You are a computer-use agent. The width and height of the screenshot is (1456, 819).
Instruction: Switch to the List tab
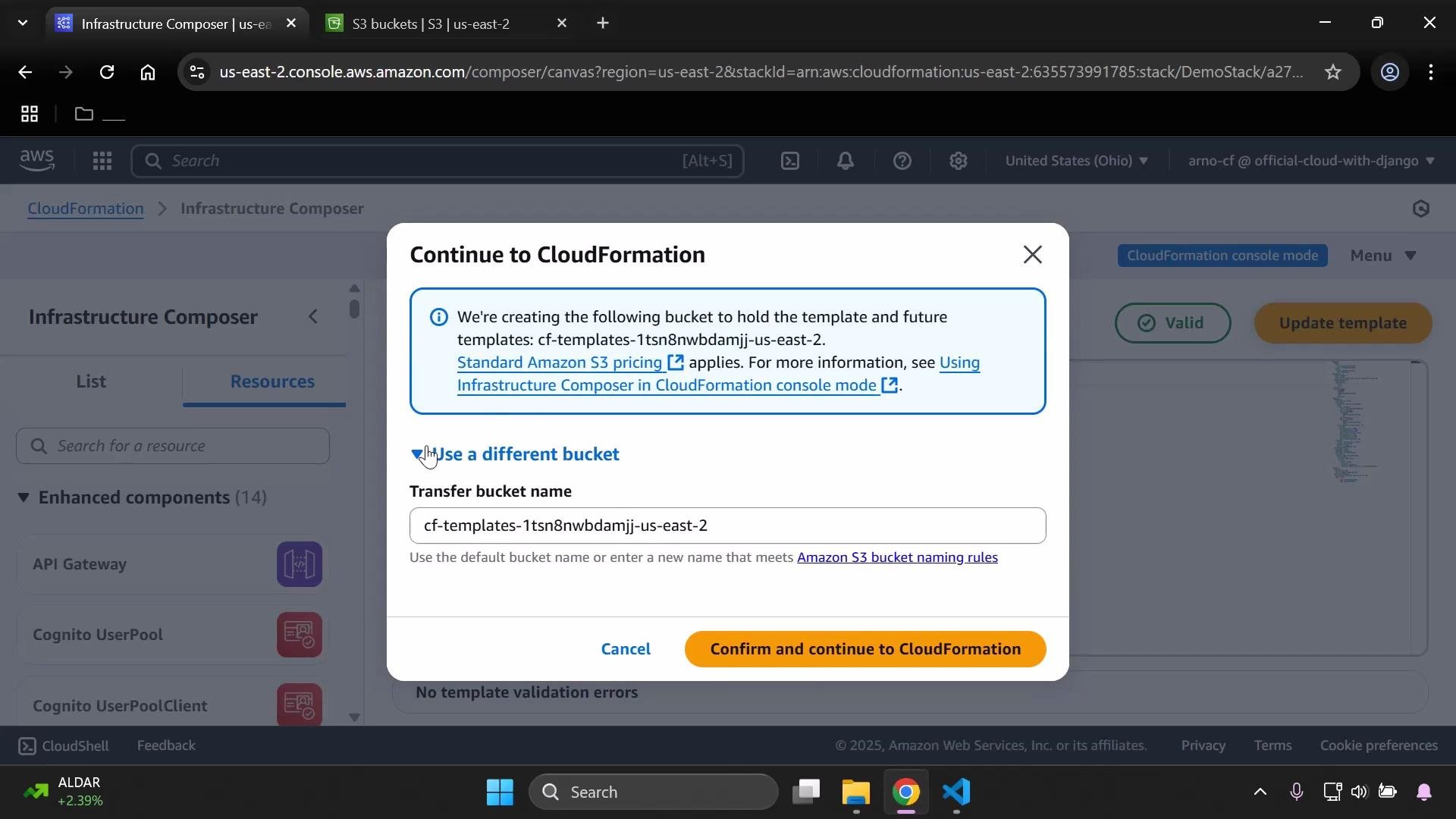coord(91,381)
